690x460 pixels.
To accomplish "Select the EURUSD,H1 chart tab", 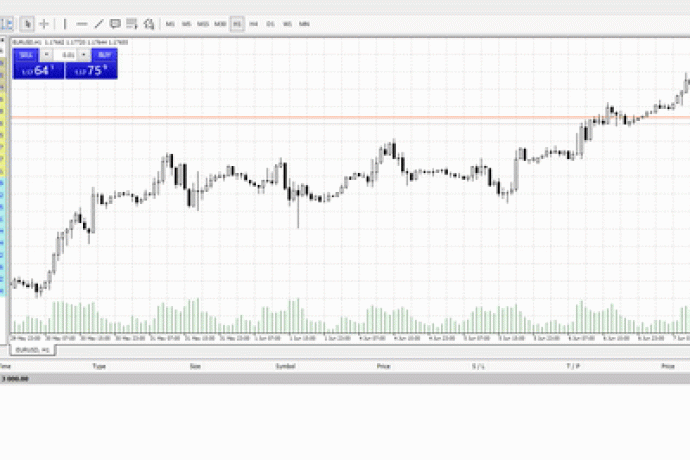I will point(33,350).
